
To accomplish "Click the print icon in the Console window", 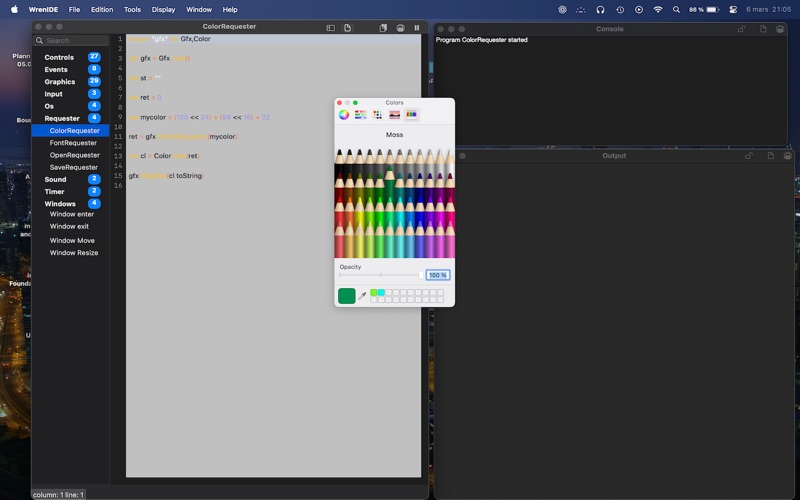I will click(780, 29).
